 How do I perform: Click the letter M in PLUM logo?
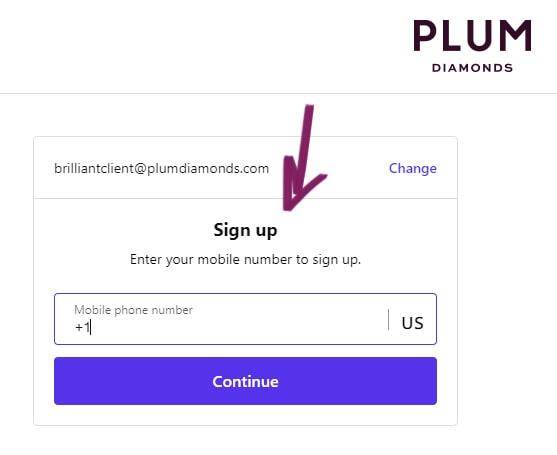click(515, 36)
